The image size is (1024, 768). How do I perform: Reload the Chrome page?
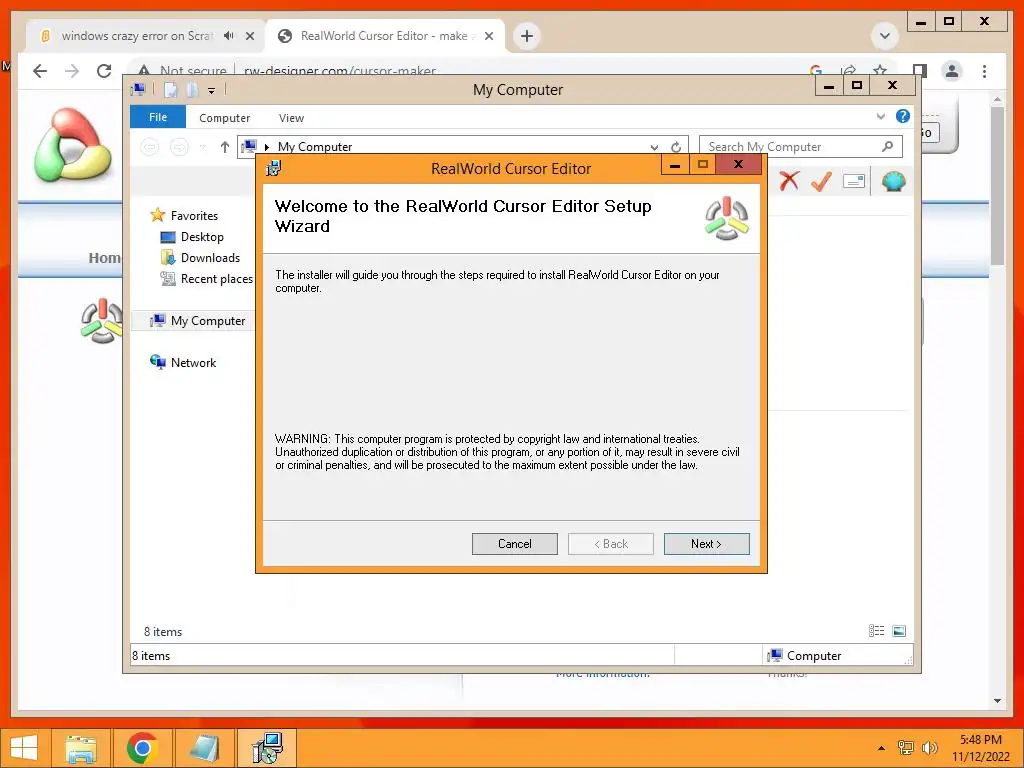(x=104, y=71)
